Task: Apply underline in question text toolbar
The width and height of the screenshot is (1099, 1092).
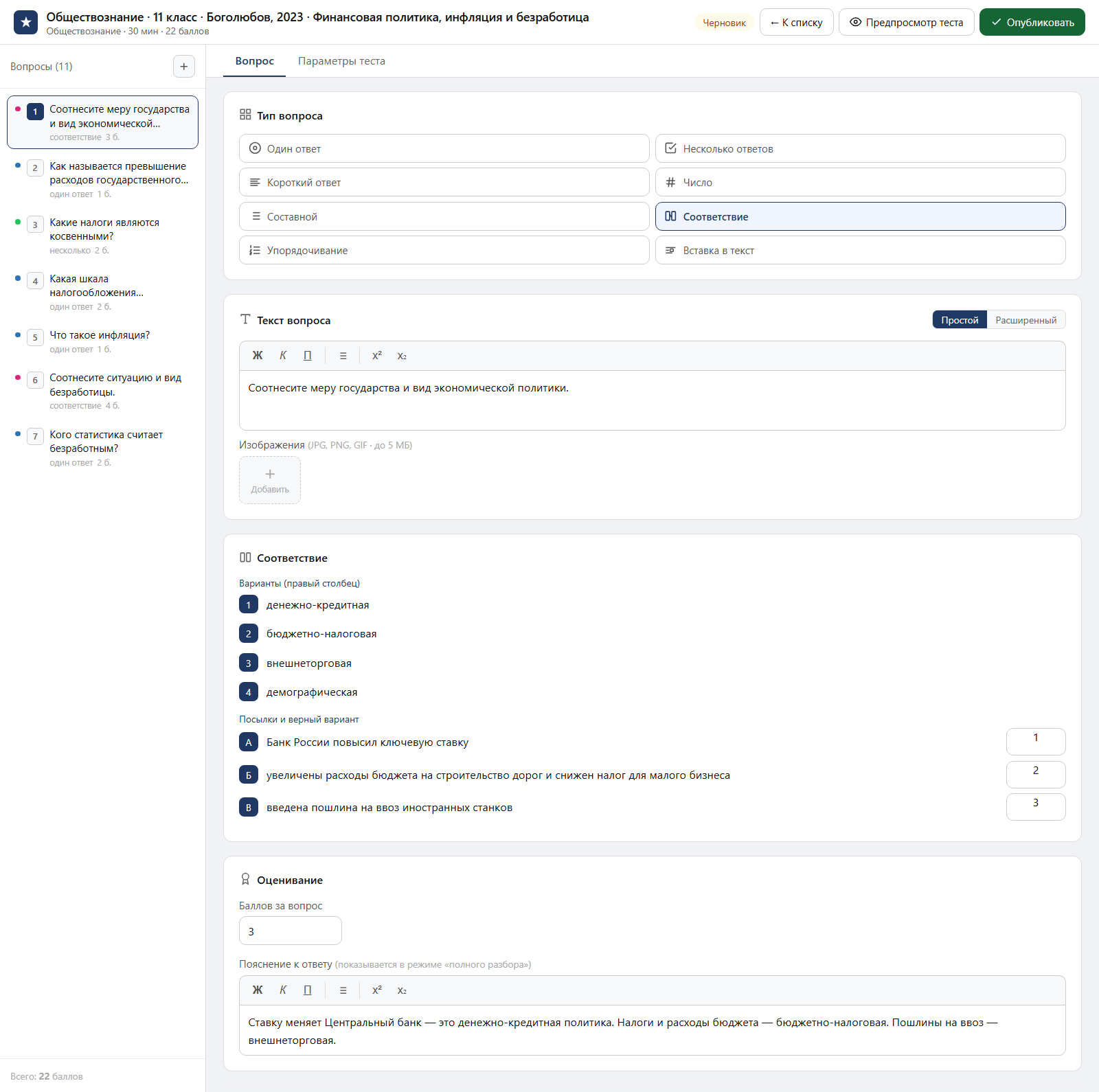Action: click(308, 356)
